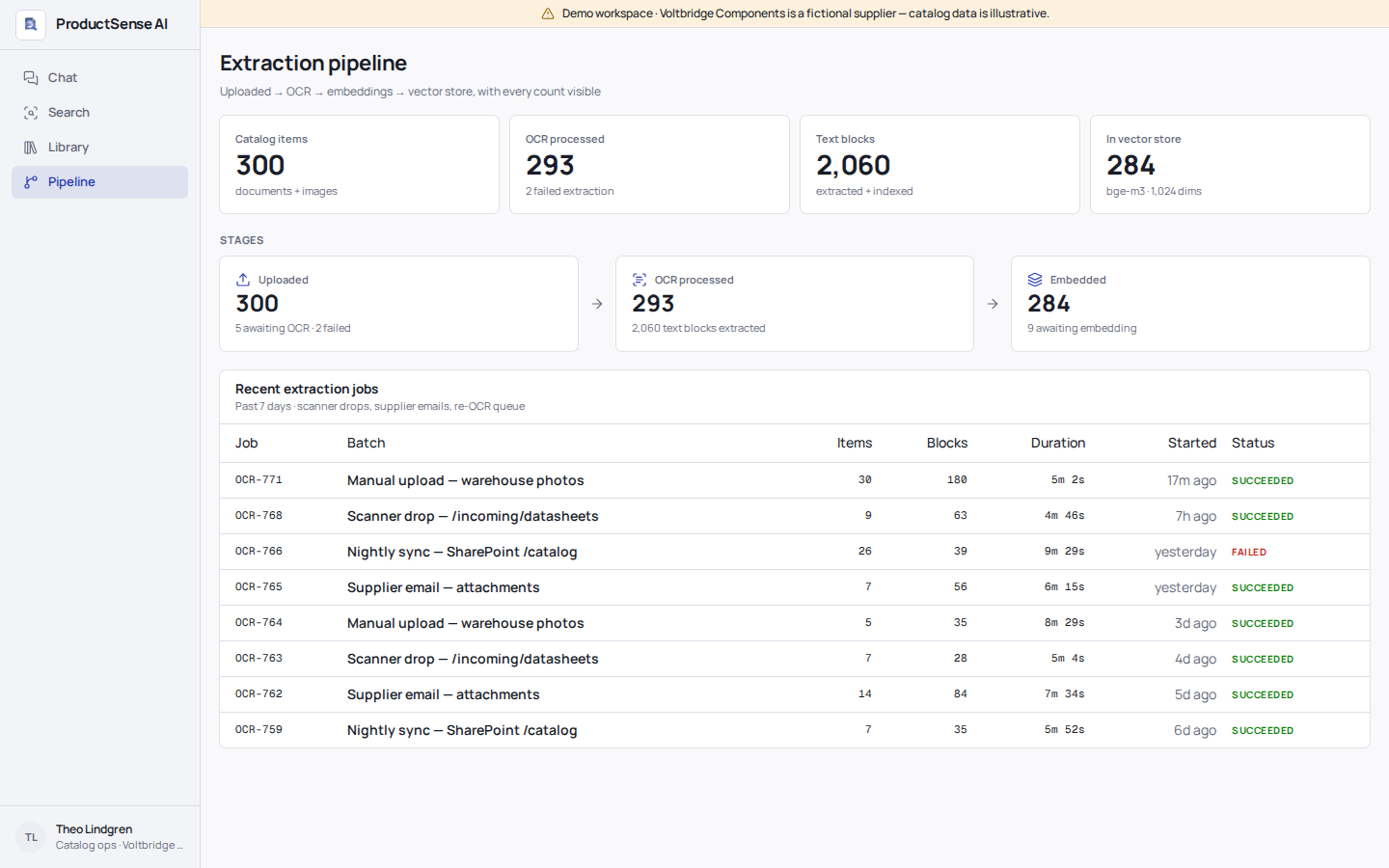Sort by the Blocks column header

click(x=947, y=444)
